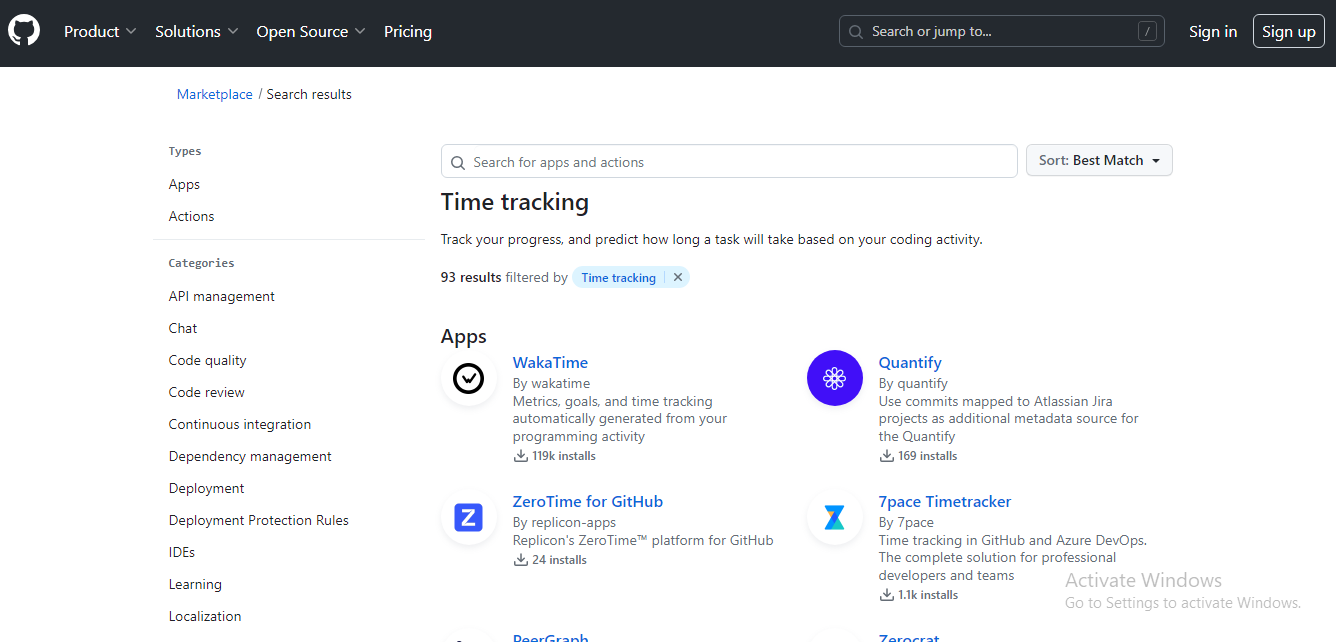This screenshot has height=642, width=1336.
Task: Select the IDEs category
Action: [182, 552]
